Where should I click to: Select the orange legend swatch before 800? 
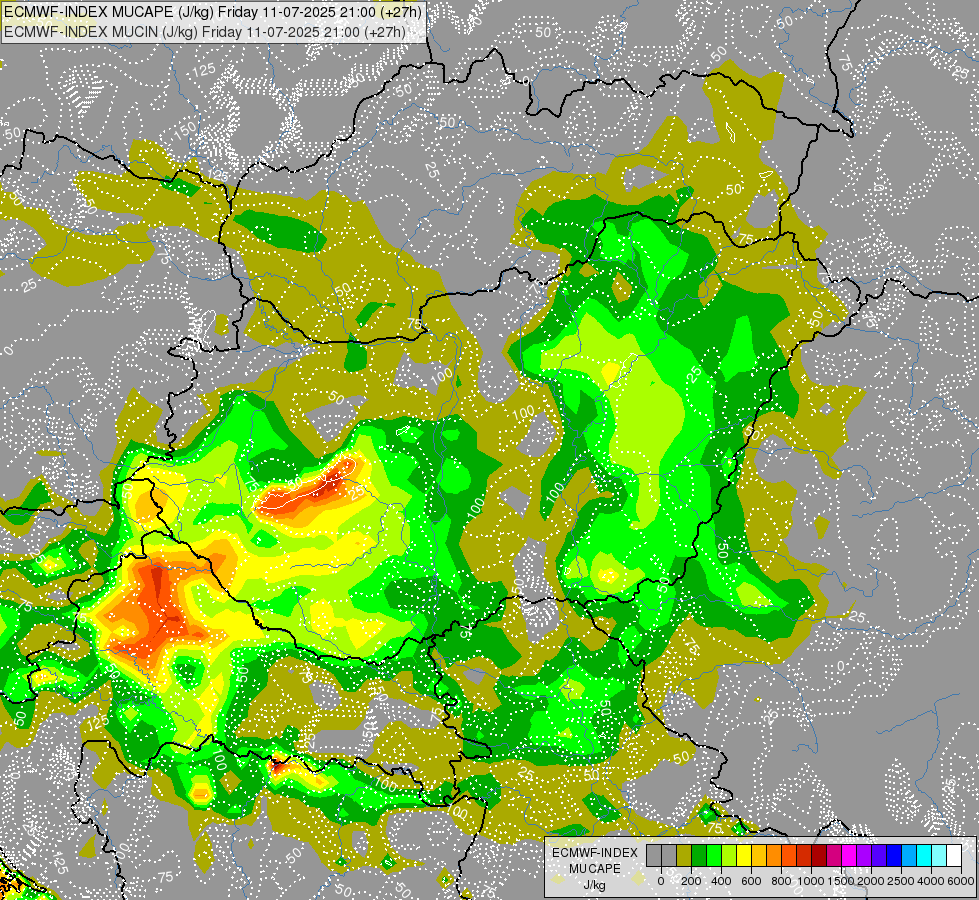774,856
